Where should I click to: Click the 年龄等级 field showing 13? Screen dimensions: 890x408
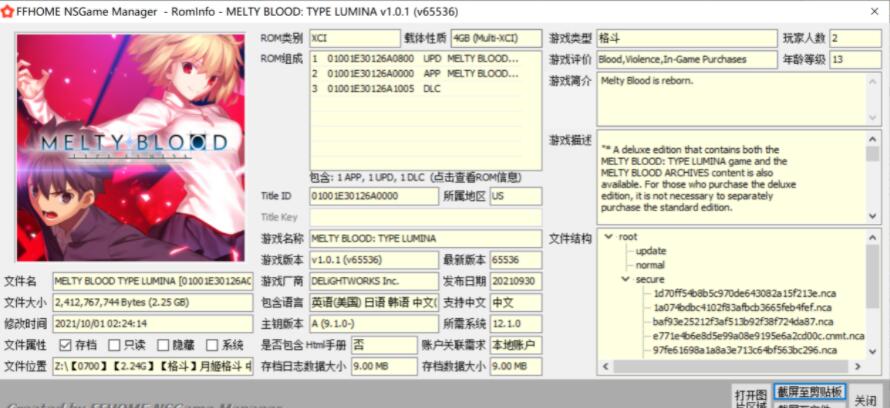(855, 60)
